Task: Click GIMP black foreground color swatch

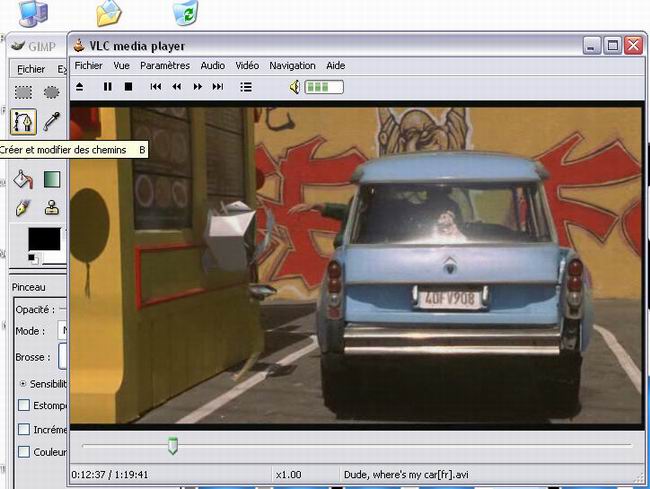Action: (44, 239)
